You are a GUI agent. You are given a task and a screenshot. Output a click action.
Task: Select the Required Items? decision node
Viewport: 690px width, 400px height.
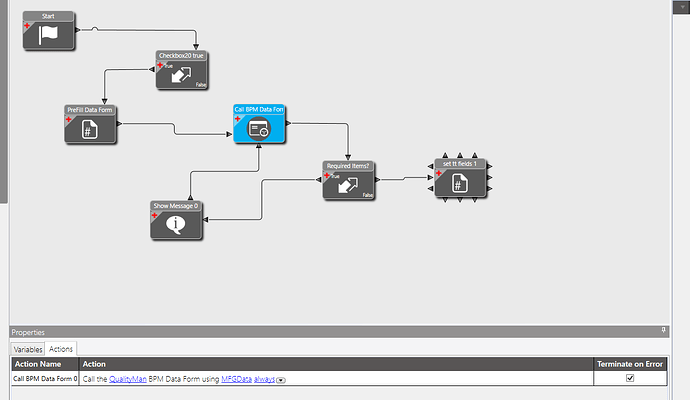point(348,180)
